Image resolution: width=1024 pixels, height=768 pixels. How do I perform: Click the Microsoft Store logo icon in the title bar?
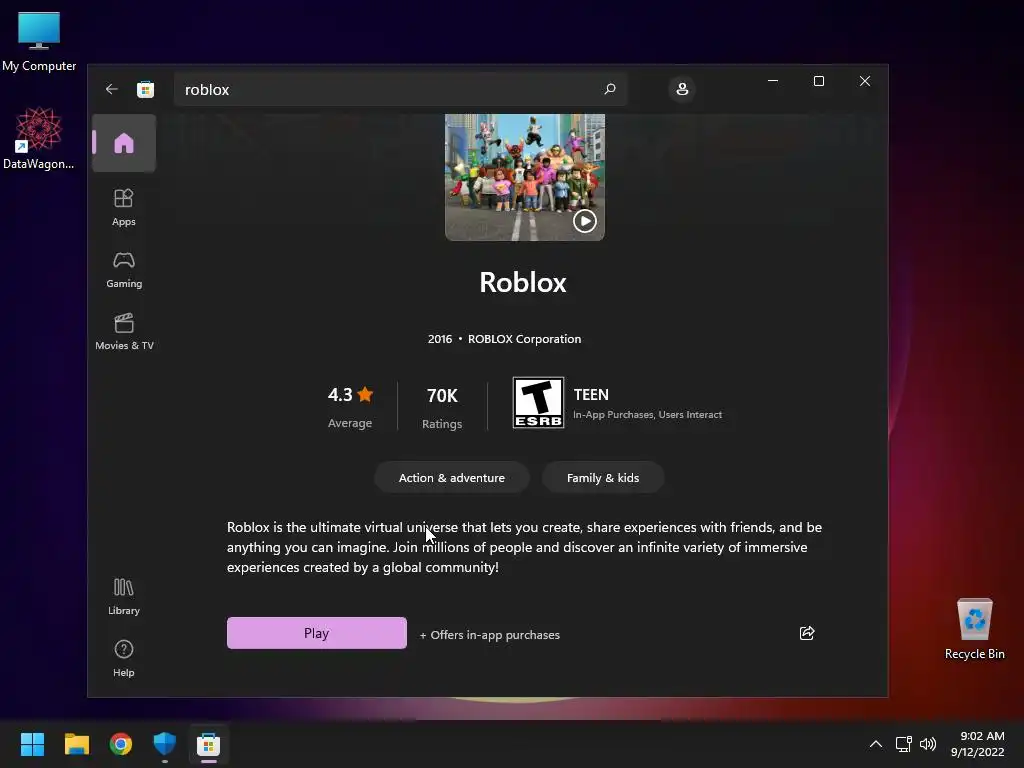(146, 89)
